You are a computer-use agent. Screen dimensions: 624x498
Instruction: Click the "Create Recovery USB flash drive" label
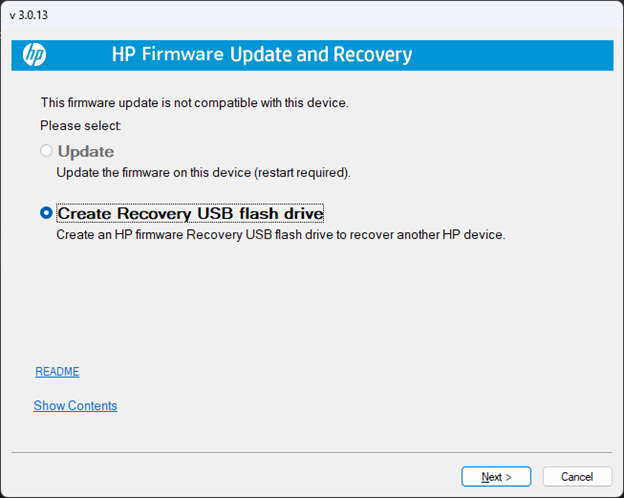tap(190, 213)
